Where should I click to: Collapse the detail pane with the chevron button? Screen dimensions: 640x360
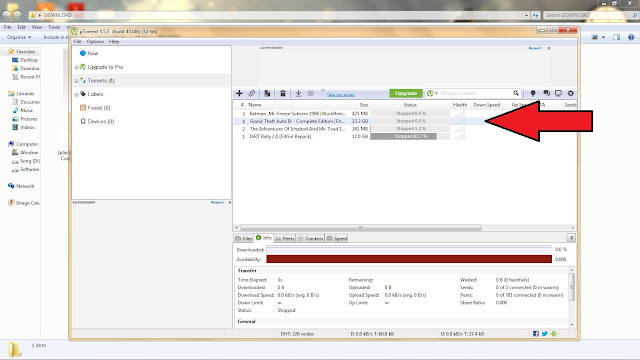[571, 238]
